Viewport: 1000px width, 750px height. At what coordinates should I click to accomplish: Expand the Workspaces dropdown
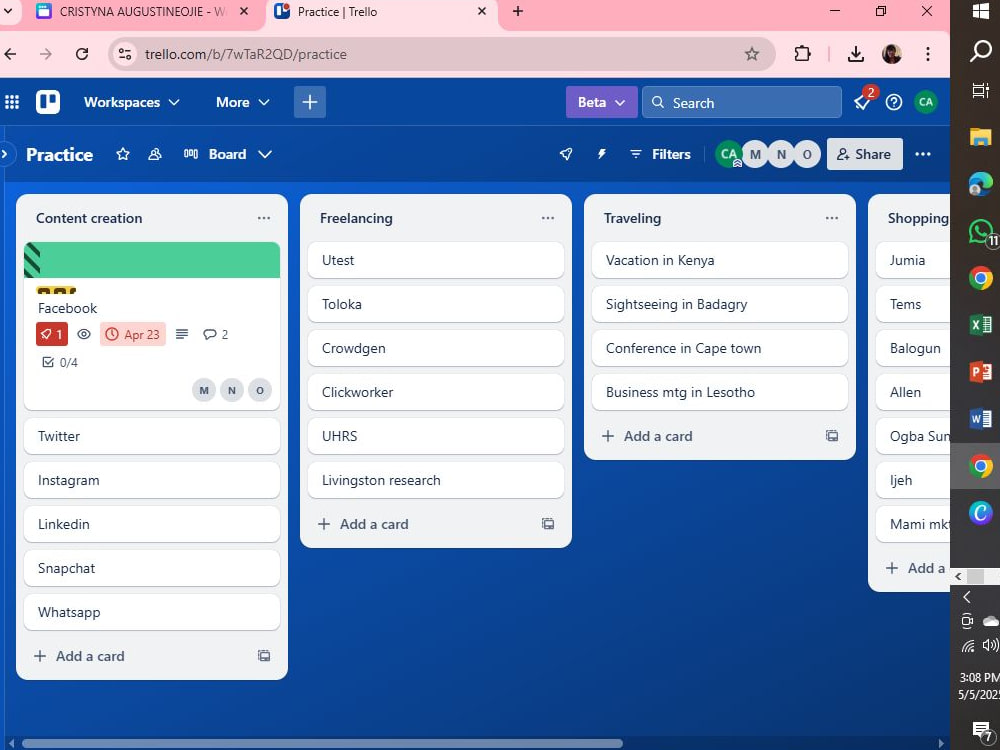click(x=131, y=102)
